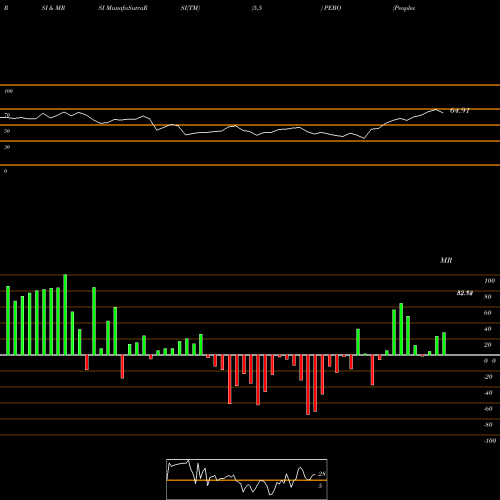Click the MR axis '20' label

click(x=488, y=345)
